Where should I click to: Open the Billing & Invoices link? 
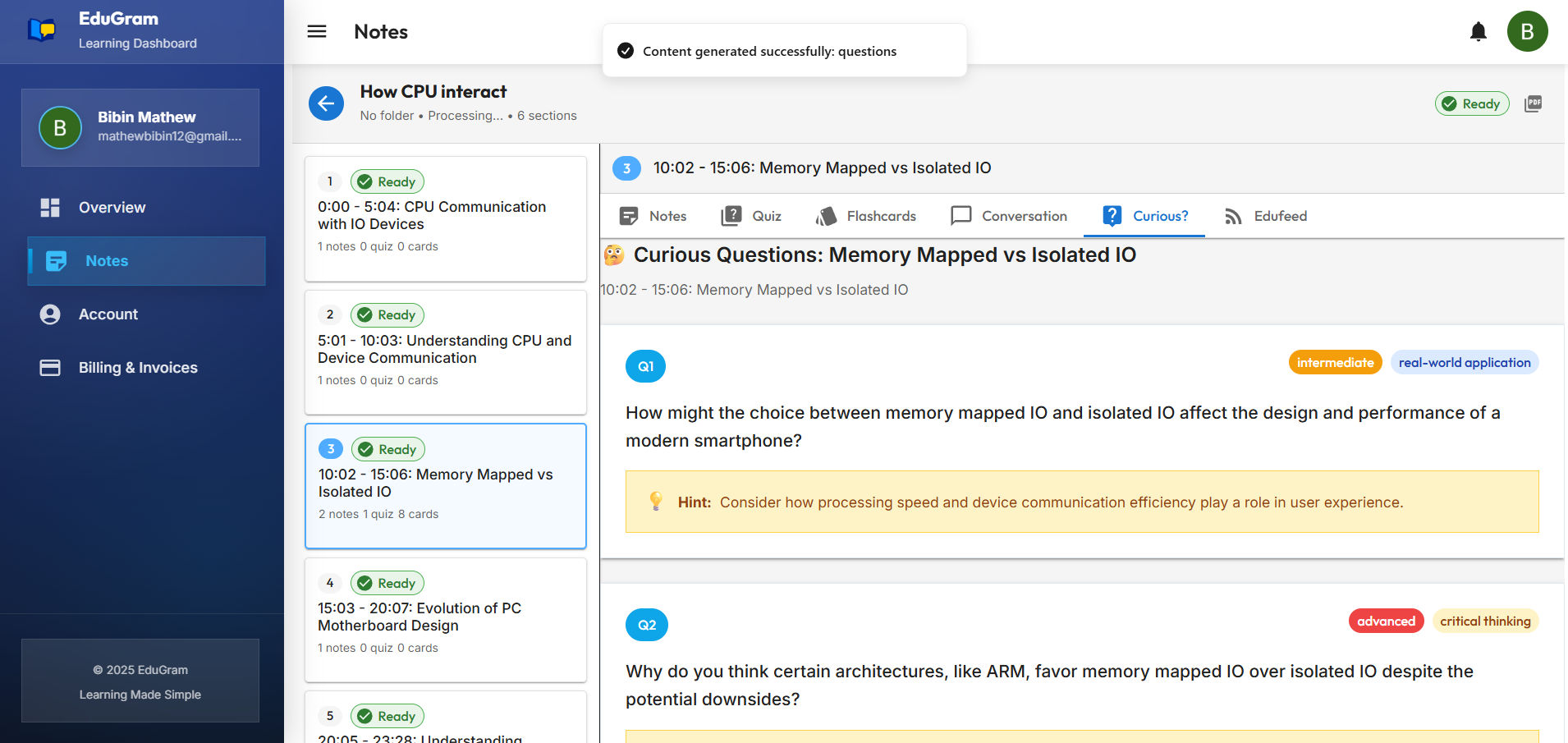pyautogui.click(x=138, y=367)
